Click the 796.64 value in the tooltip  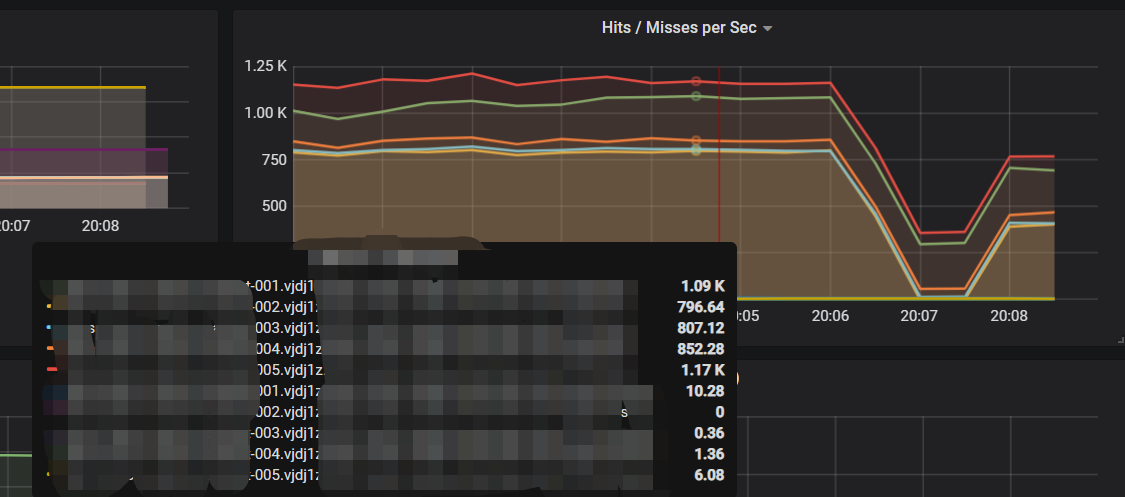coord(701,307)
